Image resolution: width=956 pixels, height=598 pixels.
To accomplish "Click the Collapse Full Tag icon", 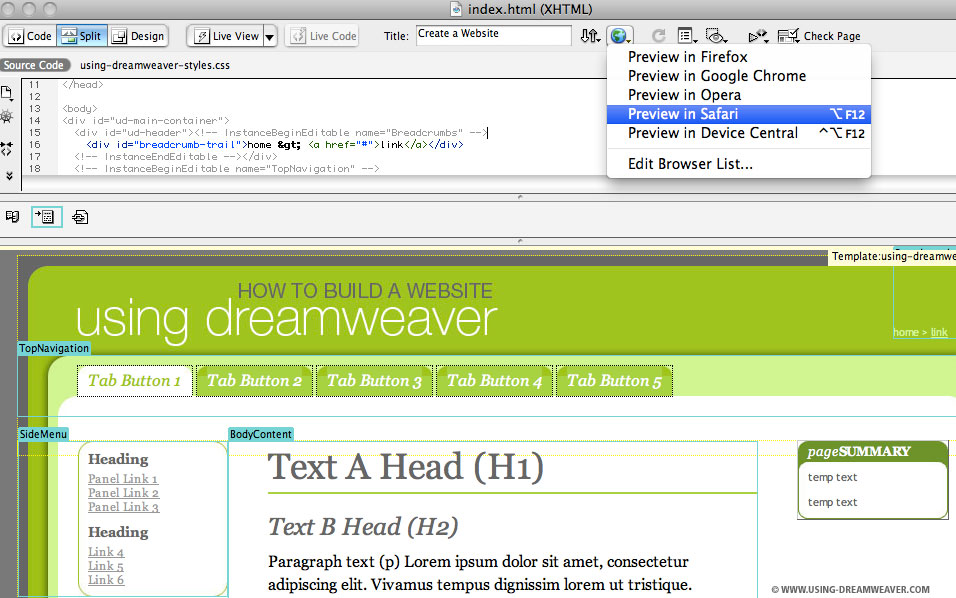I will (7, 147).
